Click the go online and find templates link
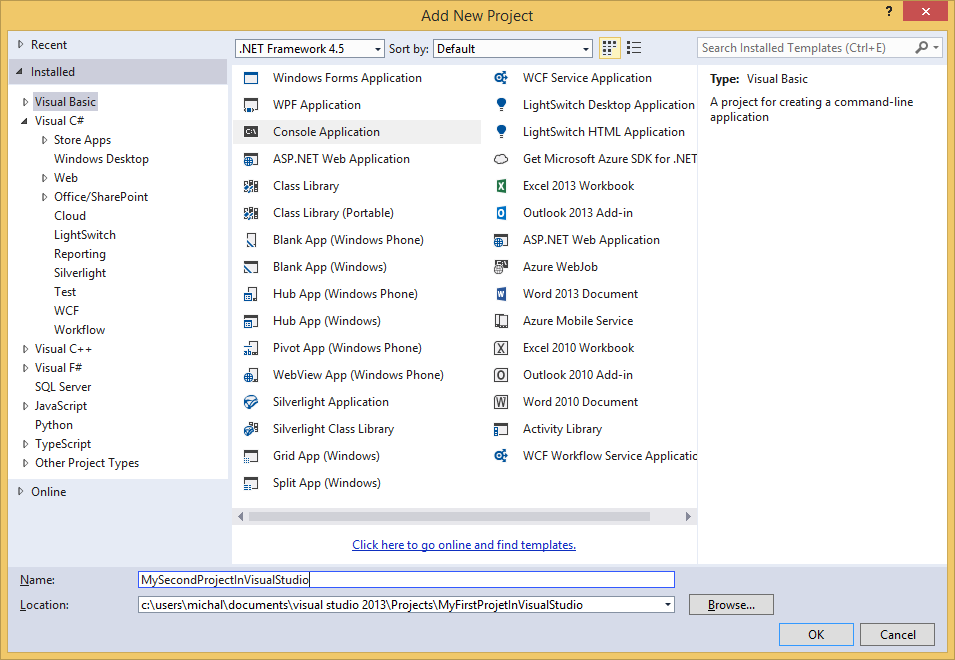This screenshot has width=955, height=660. coord(463,544)
